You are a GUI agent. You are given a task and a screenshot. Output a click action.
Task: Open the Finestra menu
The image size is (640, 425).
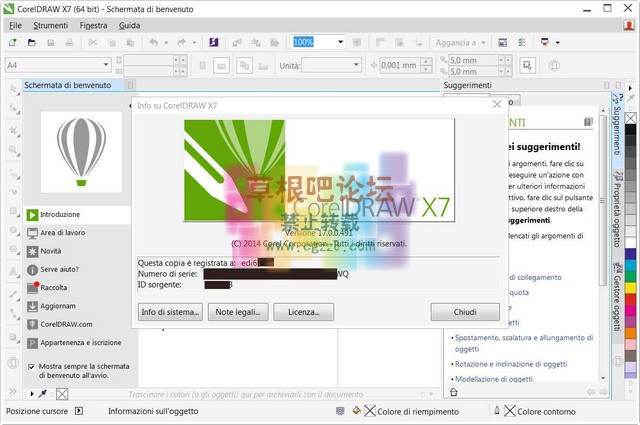(x=93, y=25)
